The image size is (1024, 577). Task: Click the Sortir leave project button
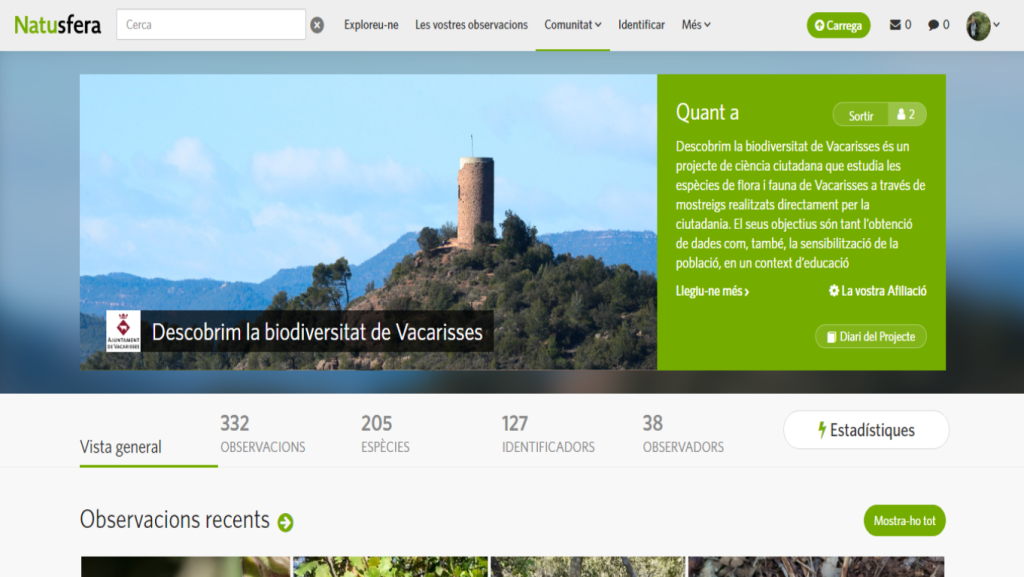coord(861,115)
